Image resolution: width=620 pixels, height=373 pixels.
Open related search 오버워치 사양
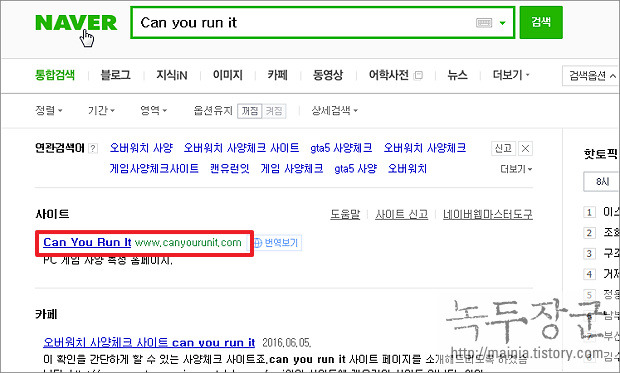point(141,148)
